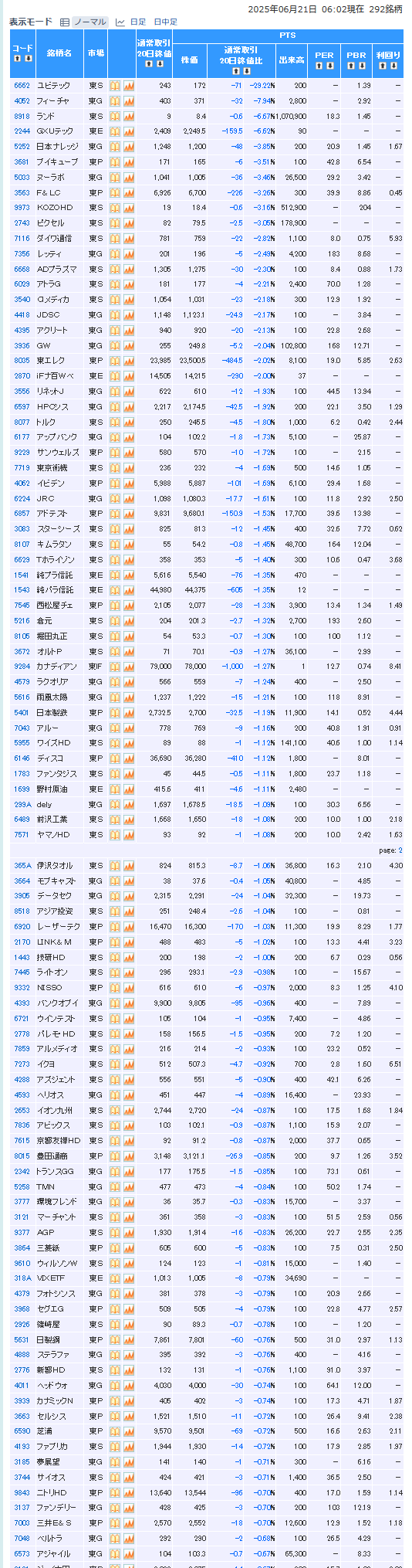Click the 市場 column header
The height and width of the screenshot is (1568, 412).
[96, 53]
